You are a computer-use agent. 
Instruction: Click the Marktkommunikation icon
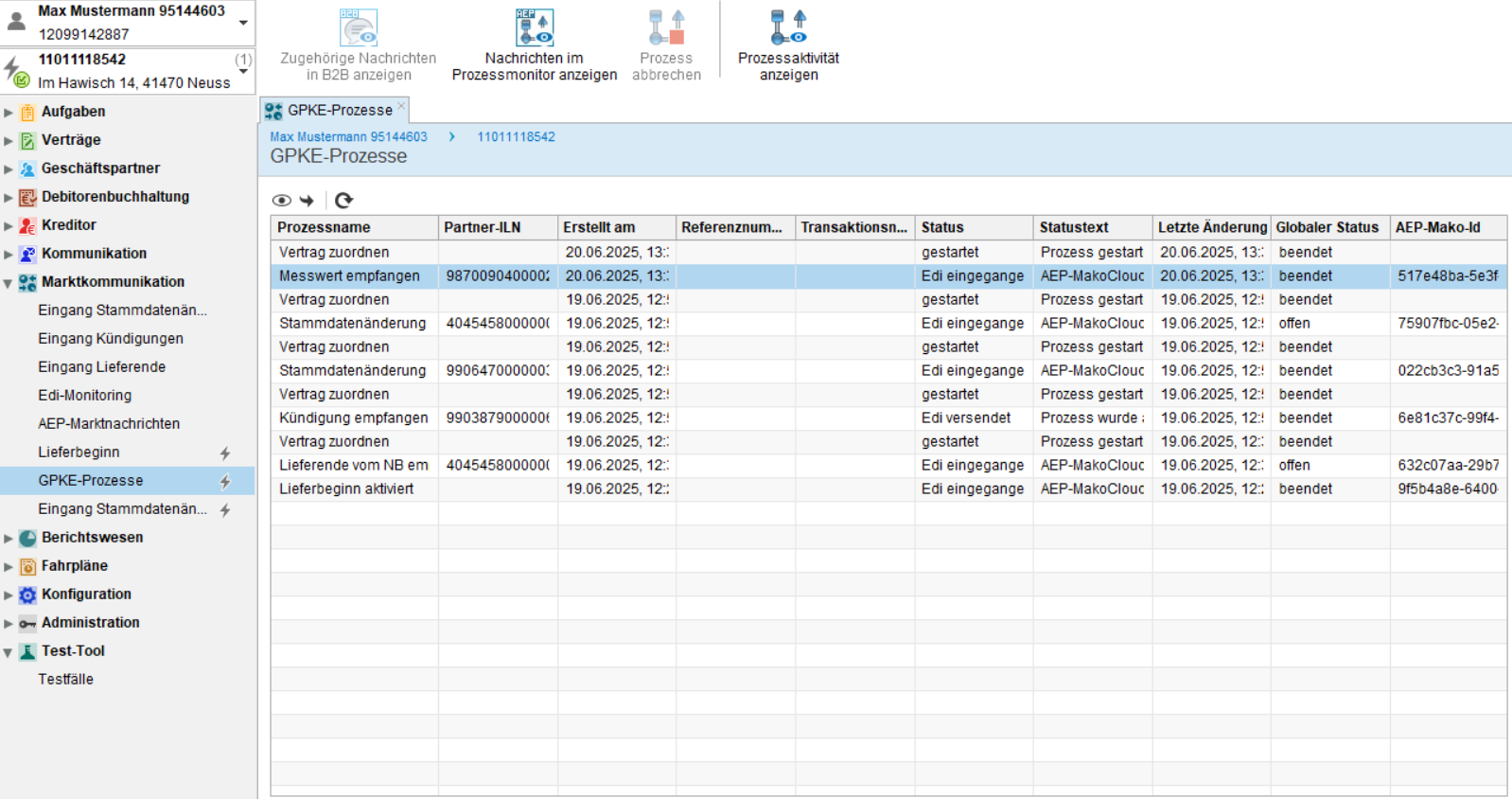pos(27,282)
